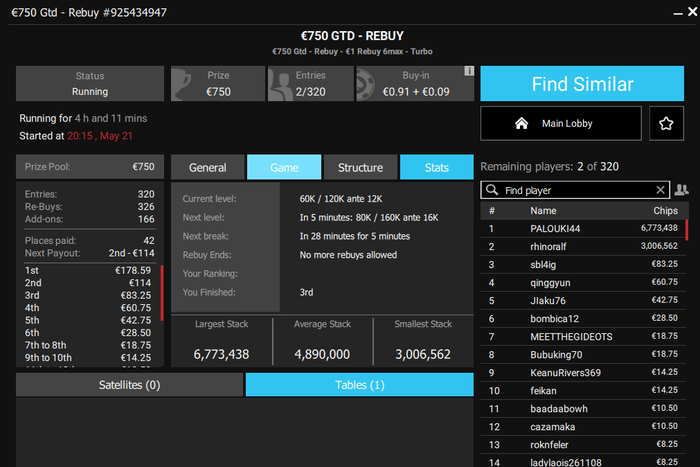Click the Entries people icon
This screenshot has width=700, height=467.
[x=280, y=85]
